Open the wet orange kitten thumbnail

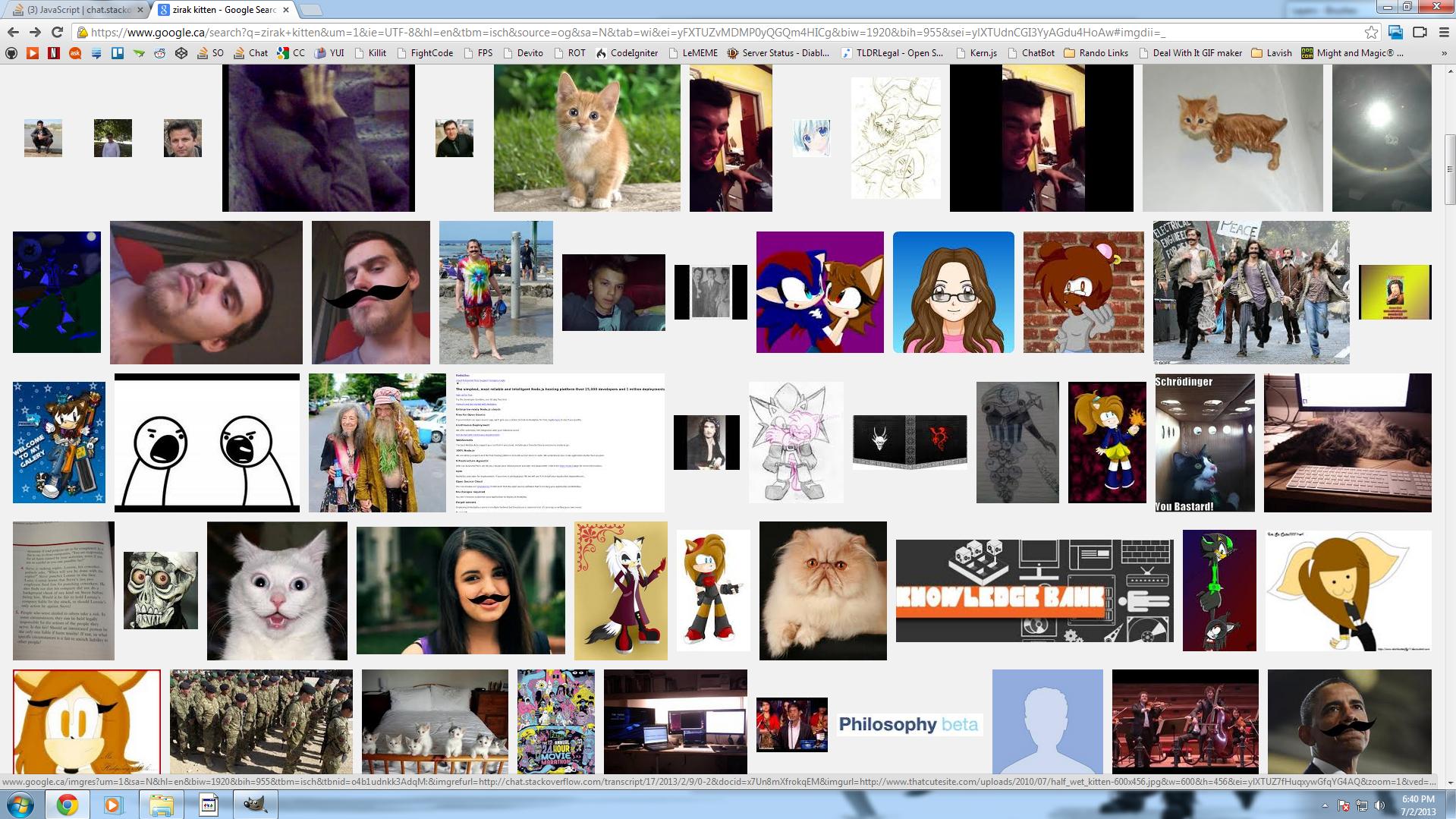pos(1232,137)
